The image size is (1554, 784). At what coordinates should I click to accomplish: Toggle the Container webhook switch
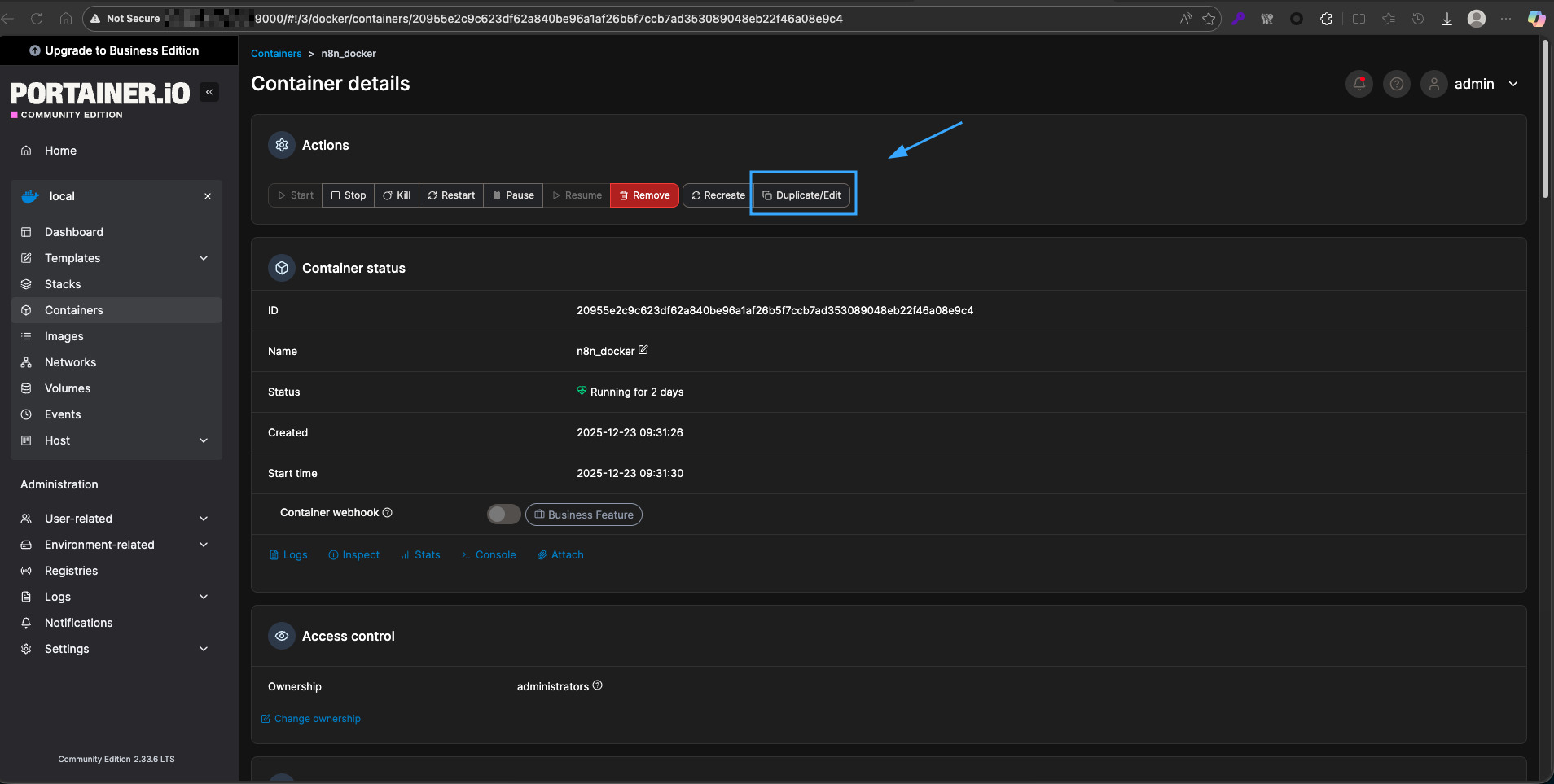(x=503, y=515)
